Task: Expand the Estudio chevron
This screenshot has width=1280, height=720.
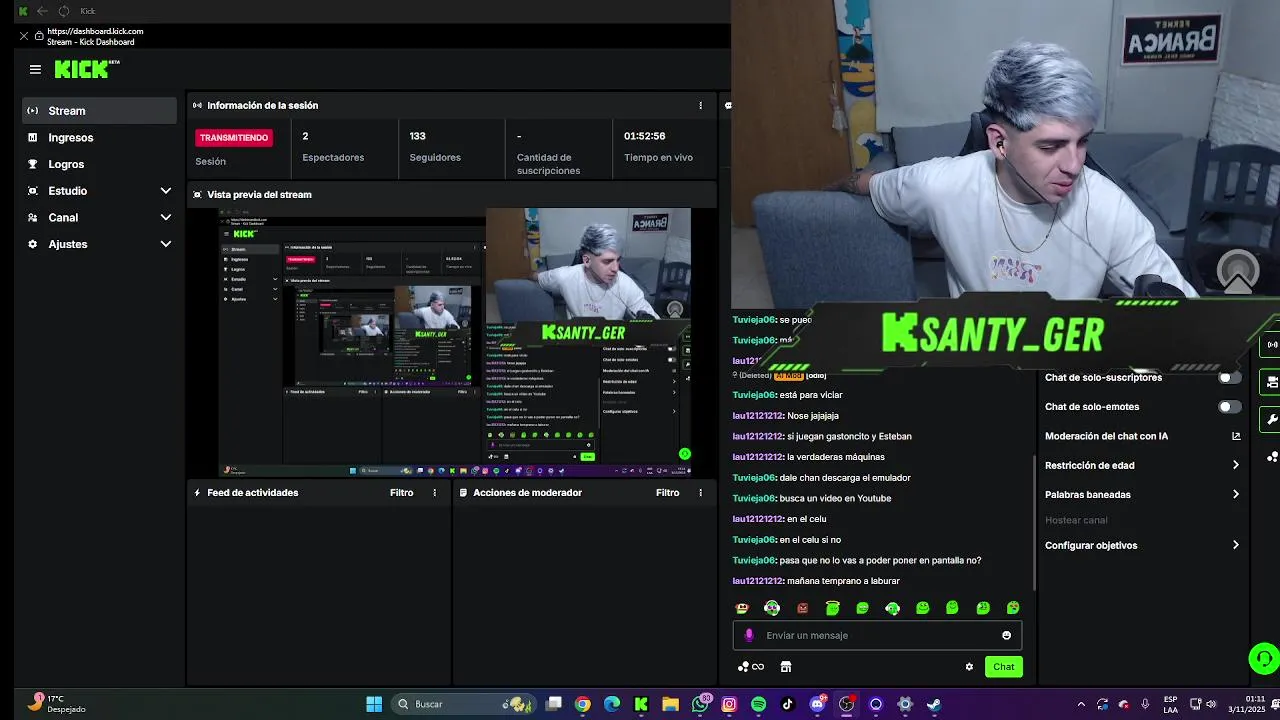Action: [166, 191]
